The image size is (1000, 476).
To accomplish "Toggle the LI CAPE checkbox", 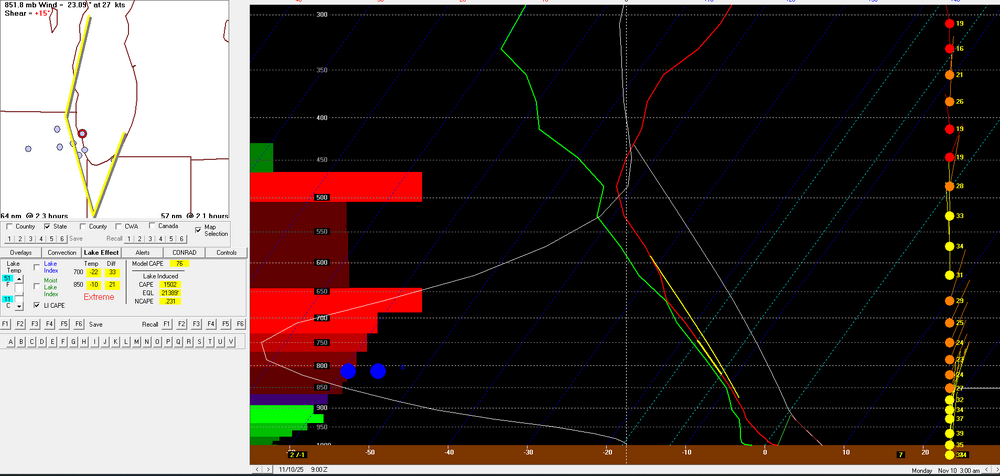I will click(x=38, y=305).
